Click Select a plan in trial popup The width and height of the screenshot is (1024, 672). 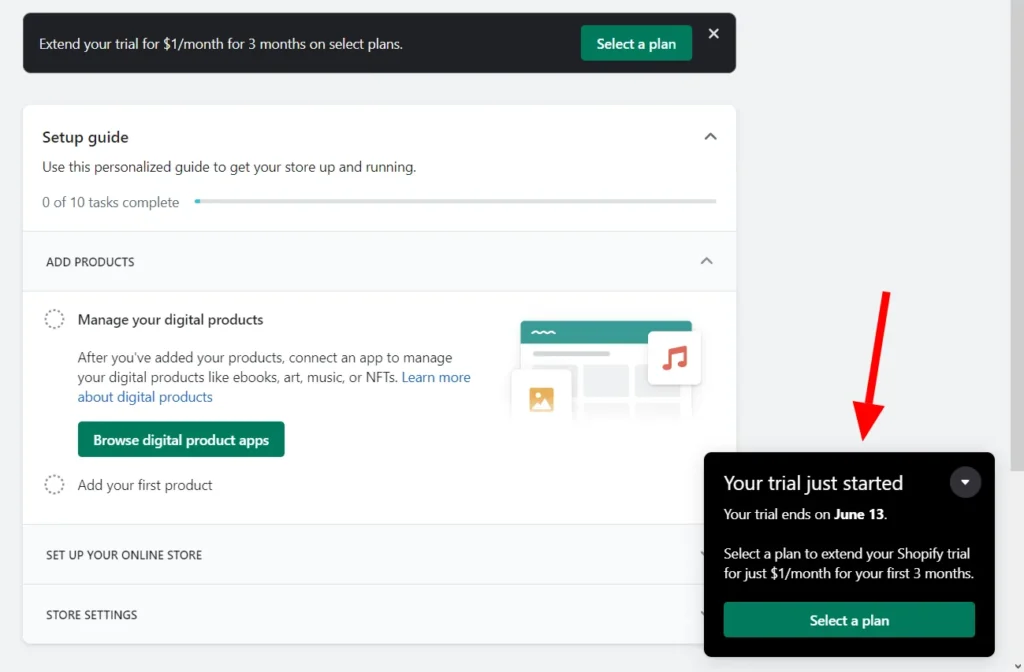tap(849, 620)
